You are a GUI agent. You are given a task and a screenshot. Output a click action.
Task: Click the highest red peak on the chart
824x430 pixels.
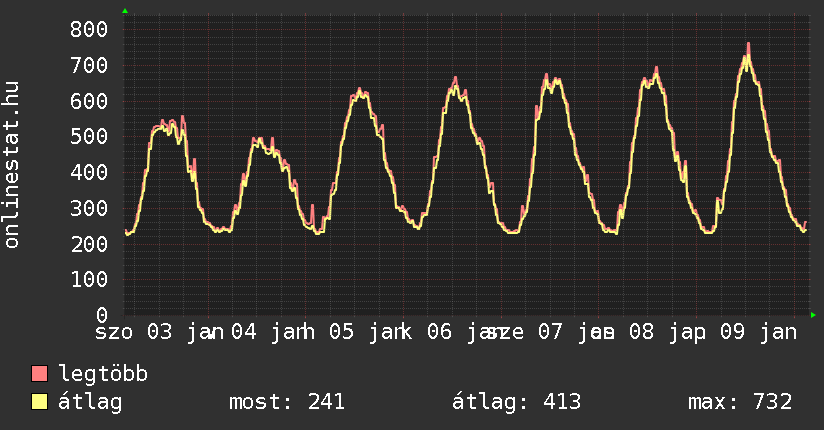tap(747, 45)
